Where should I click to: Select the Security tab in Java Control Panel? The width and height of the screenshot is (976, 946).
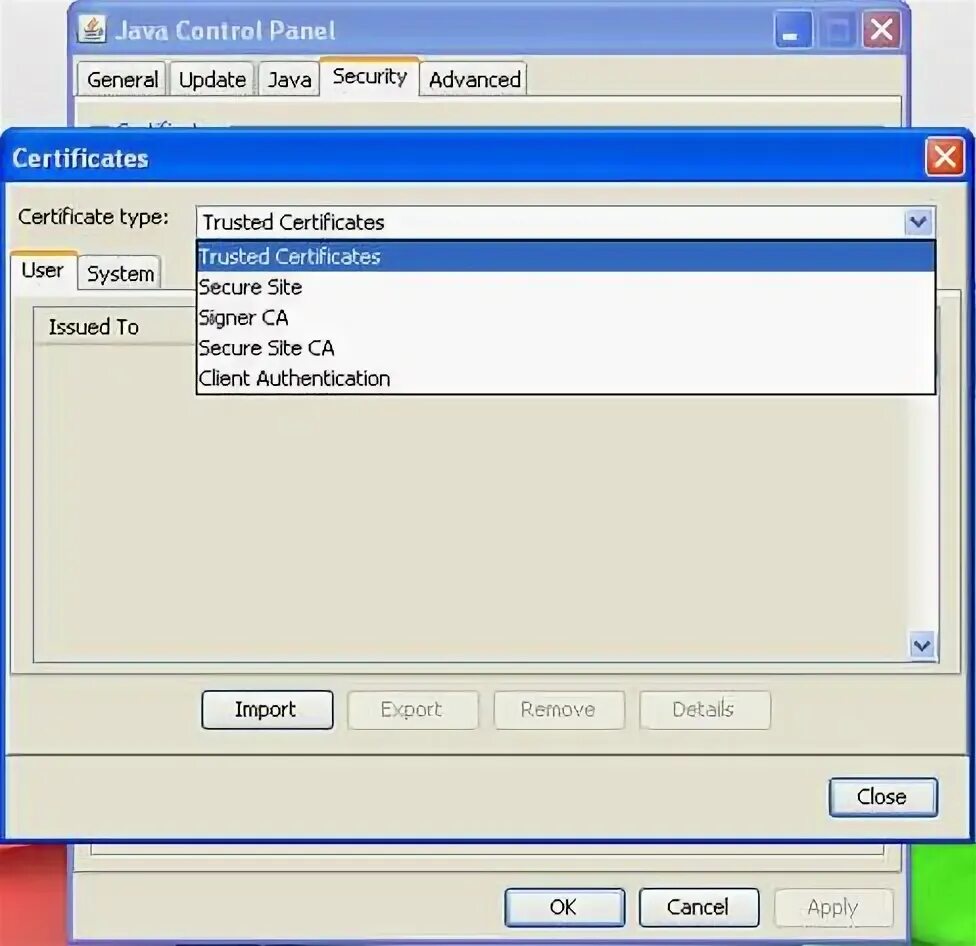pyautogui.click(x=370, y=77)
